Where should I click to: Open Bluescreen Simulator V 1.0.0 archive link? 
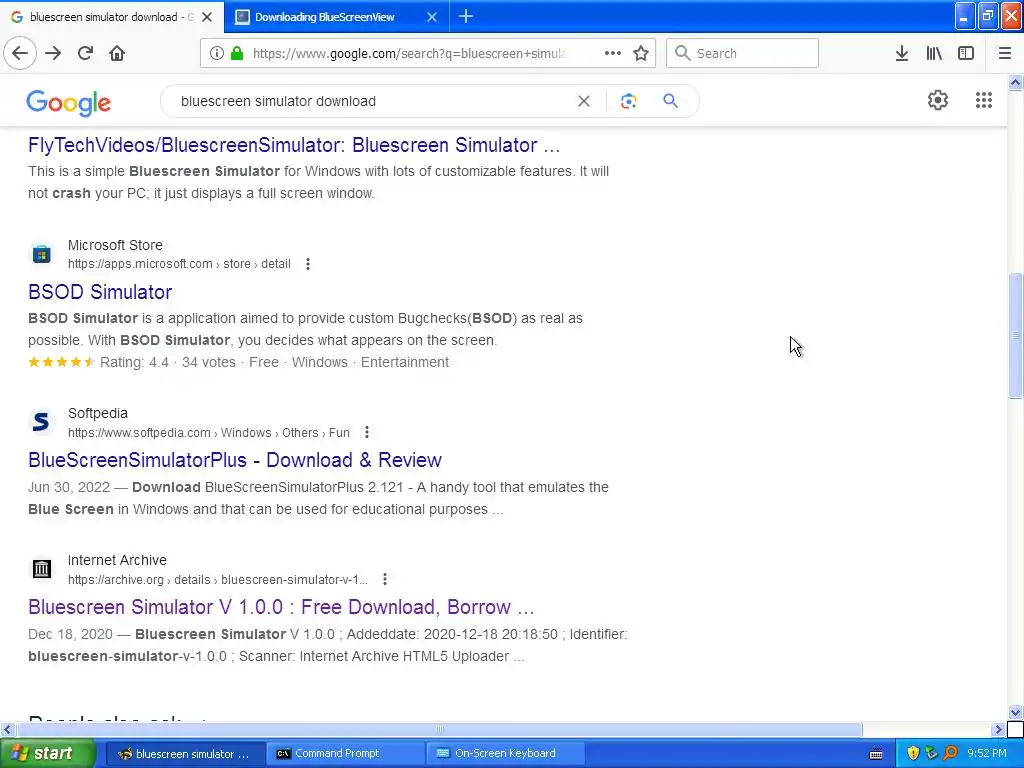point(281,607)
